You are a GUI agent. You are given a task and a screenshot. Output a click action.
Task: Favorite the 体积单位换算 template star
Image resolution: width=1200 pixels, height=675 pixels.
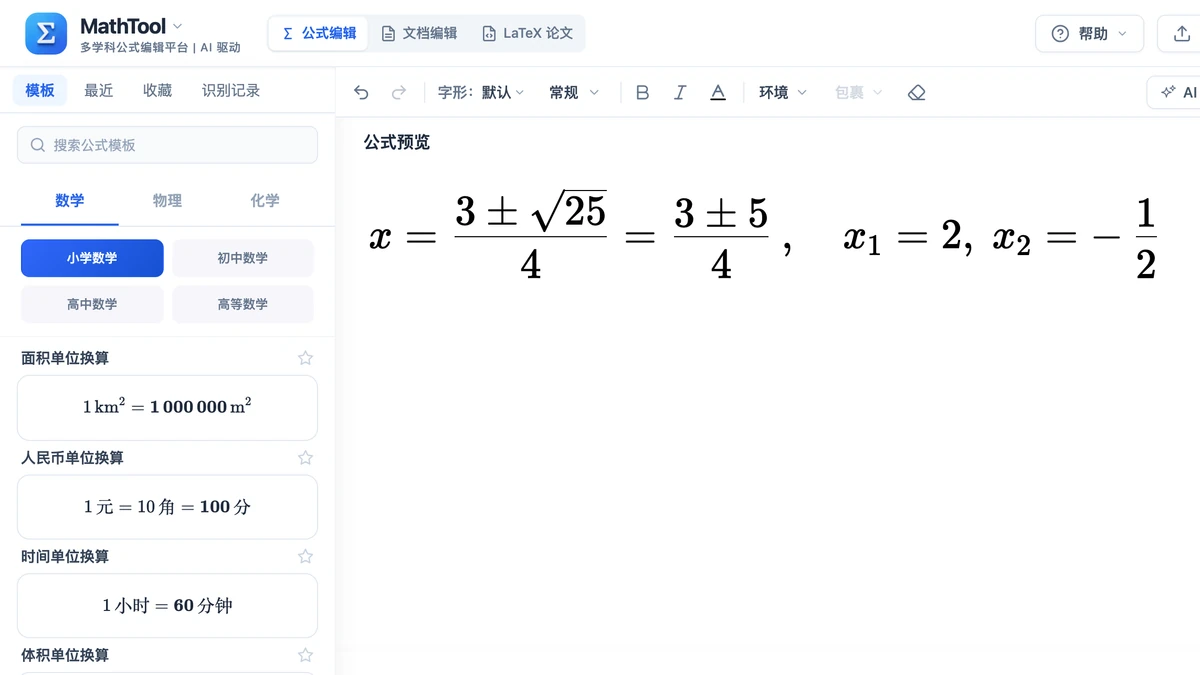click(x=306, y=655)
